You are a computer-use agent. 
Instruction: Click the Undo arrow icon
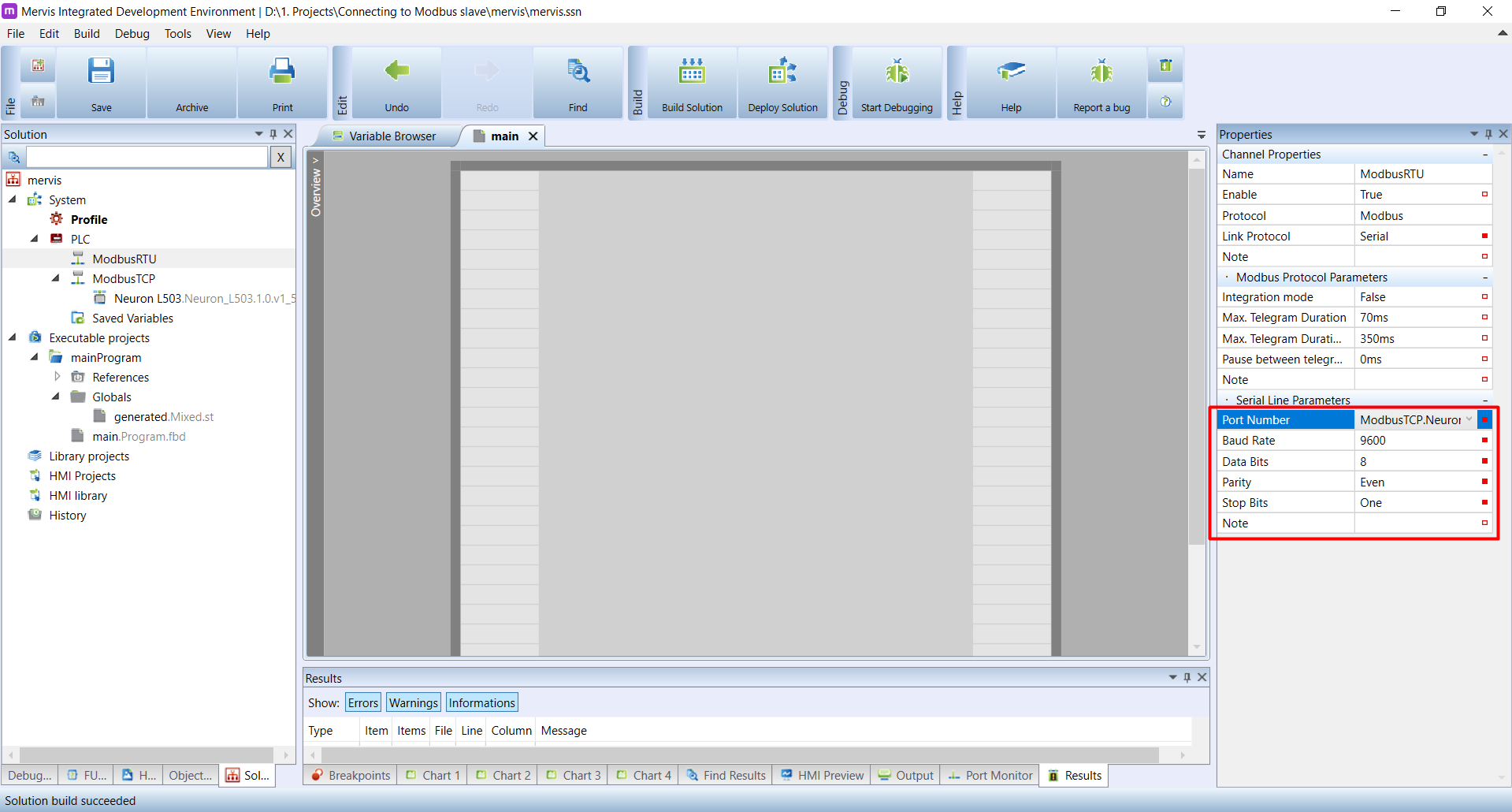coord(396,72)
